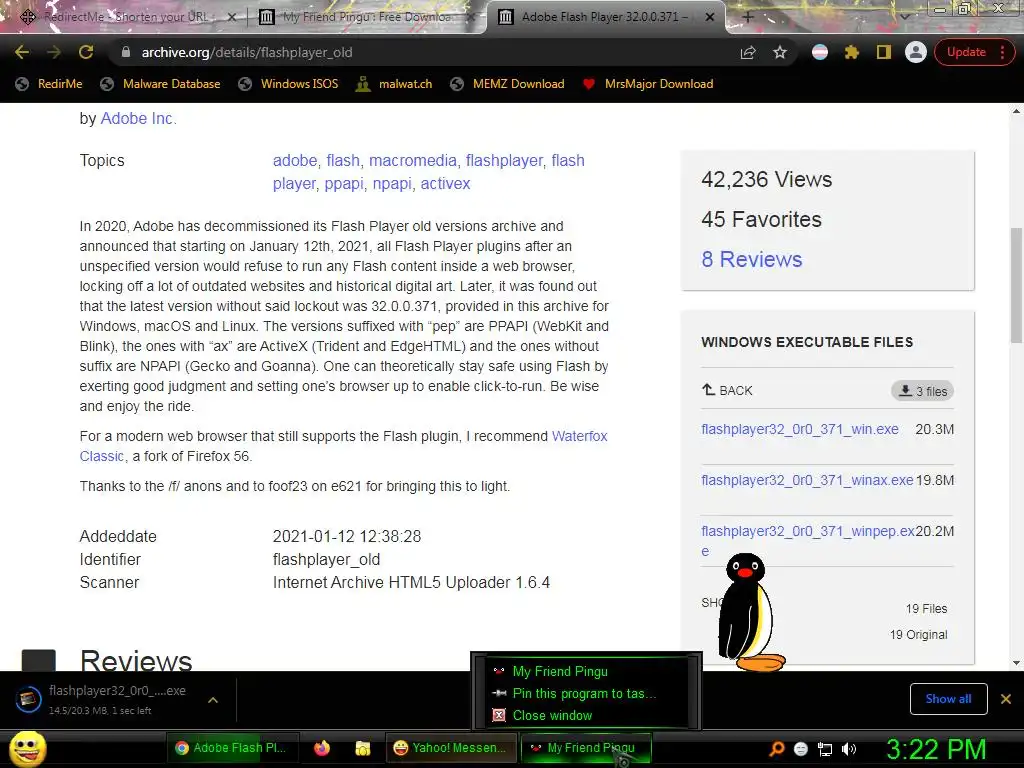Image resolution: width=1024 pixels, height=768 pixels.
Task: Click the site lock icon in address bar
Action: coord(126,52)
